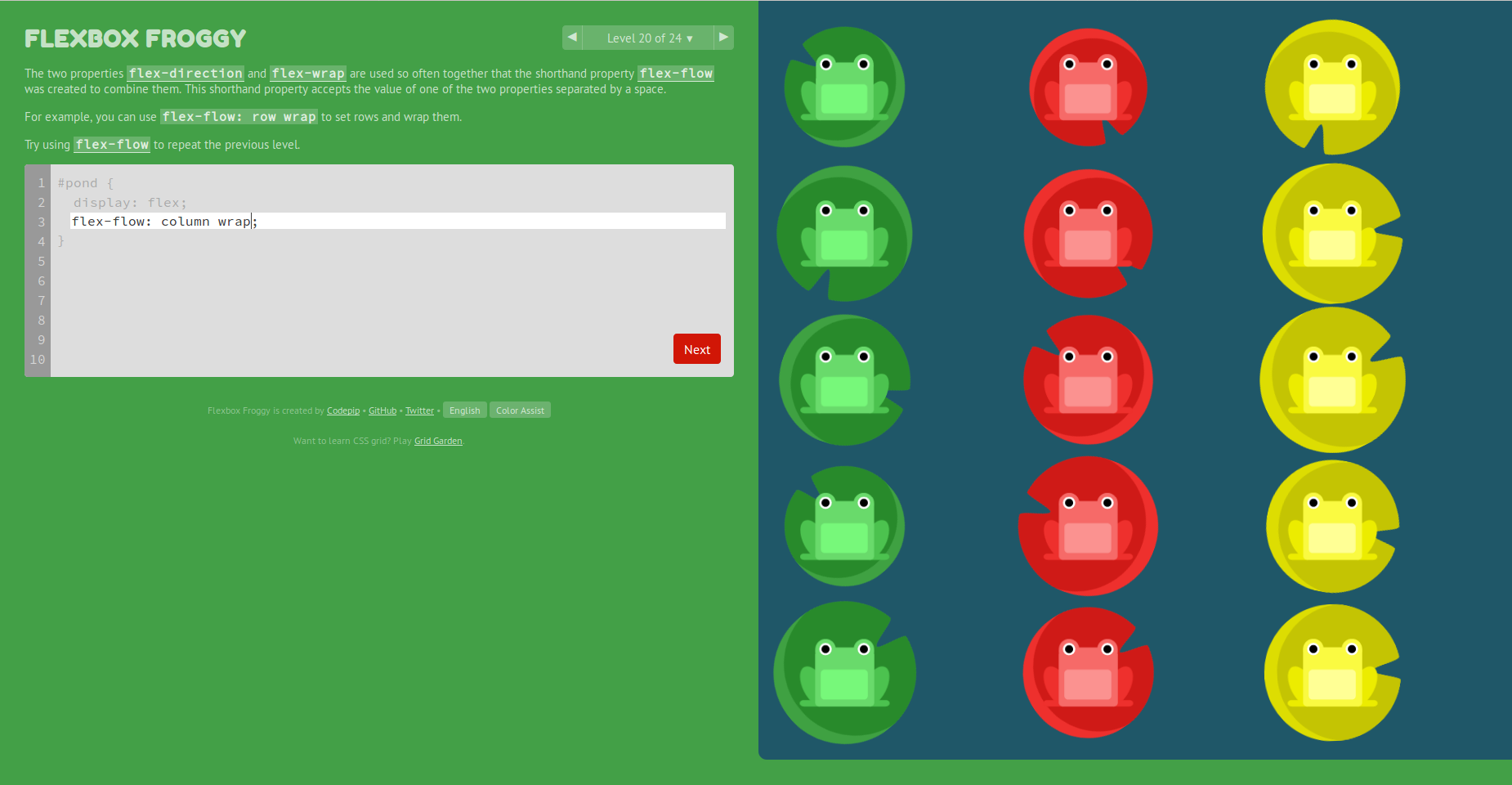The height and width of the screenshot is (785, 1512).
Task: Click the bottom yellow frog
Action: click(x=1332, y=673)
